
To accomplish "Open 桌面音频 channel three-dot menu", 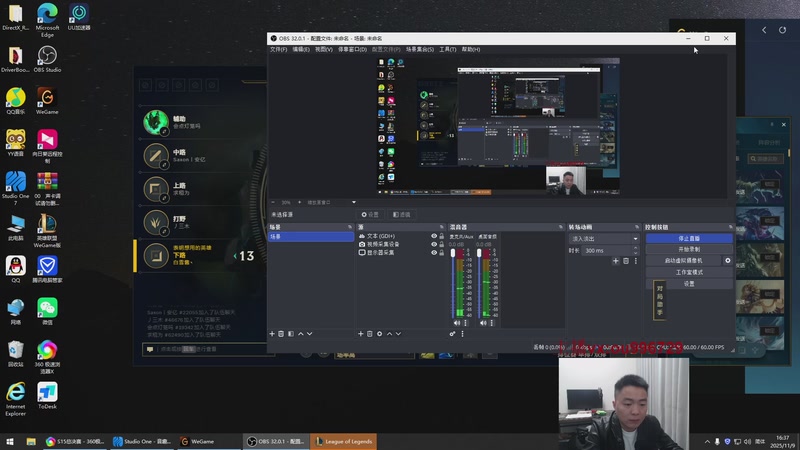I will (492, 323).
